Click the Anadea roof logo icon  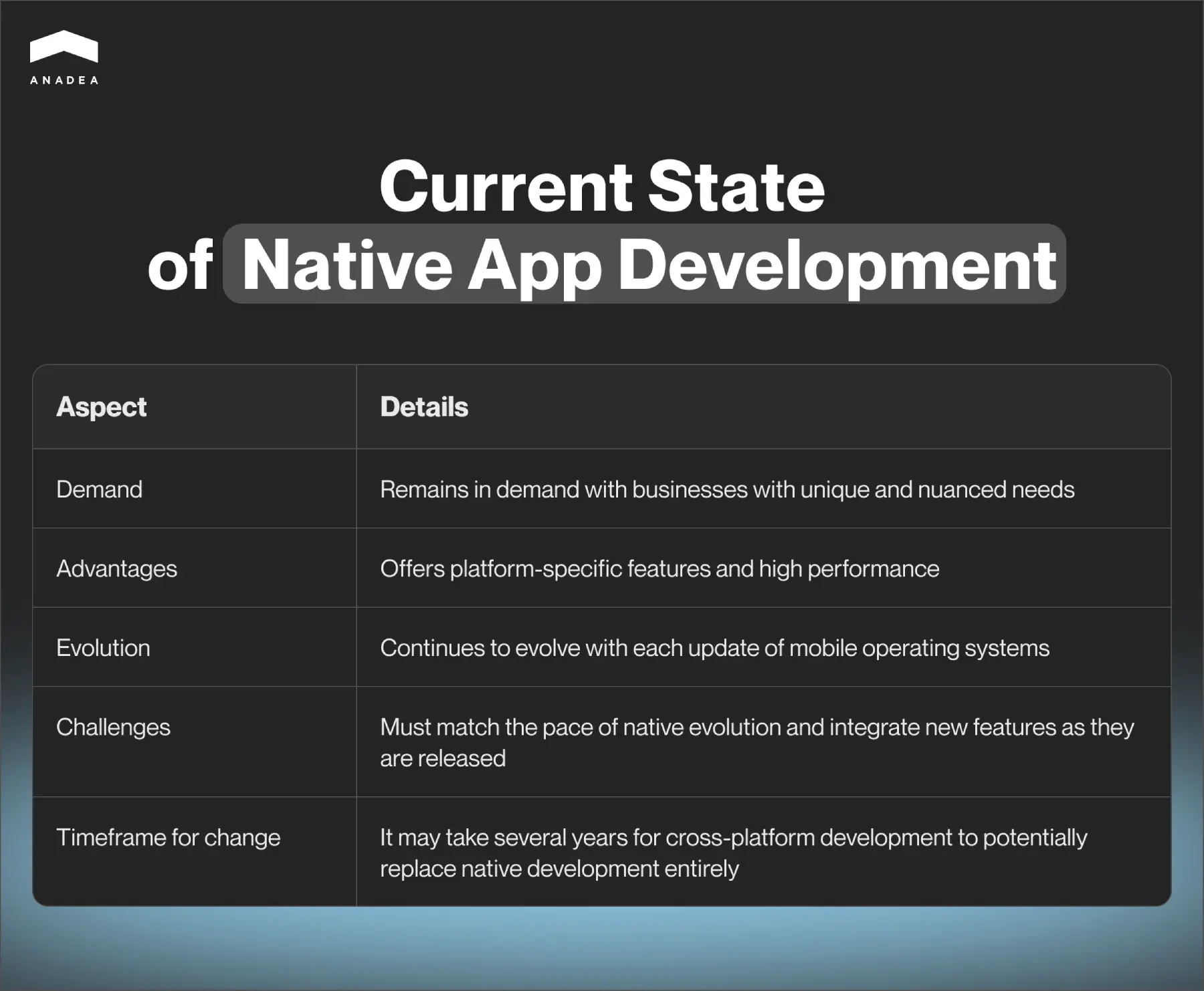pyautogui.click(x=64, y=48)
